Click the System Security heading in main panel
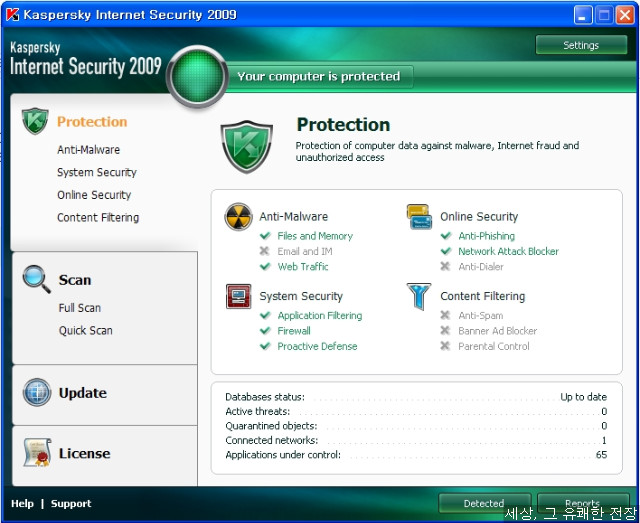The image size is (640, 523). [x=301, y=296]
